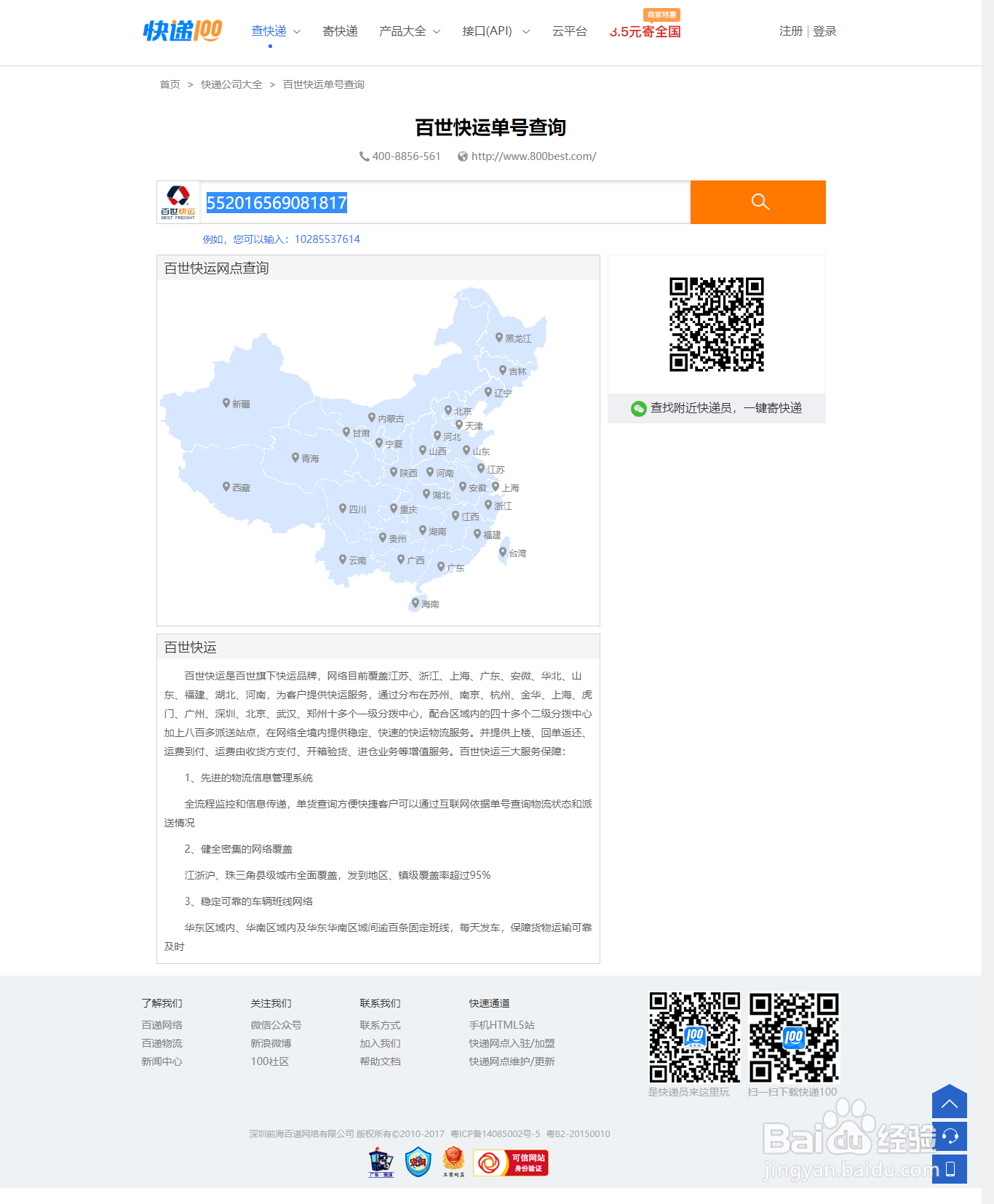The height and width of the screenshot is (1204, 994).
Task: Open 微信公众号 footer link
Action: 276,1025
